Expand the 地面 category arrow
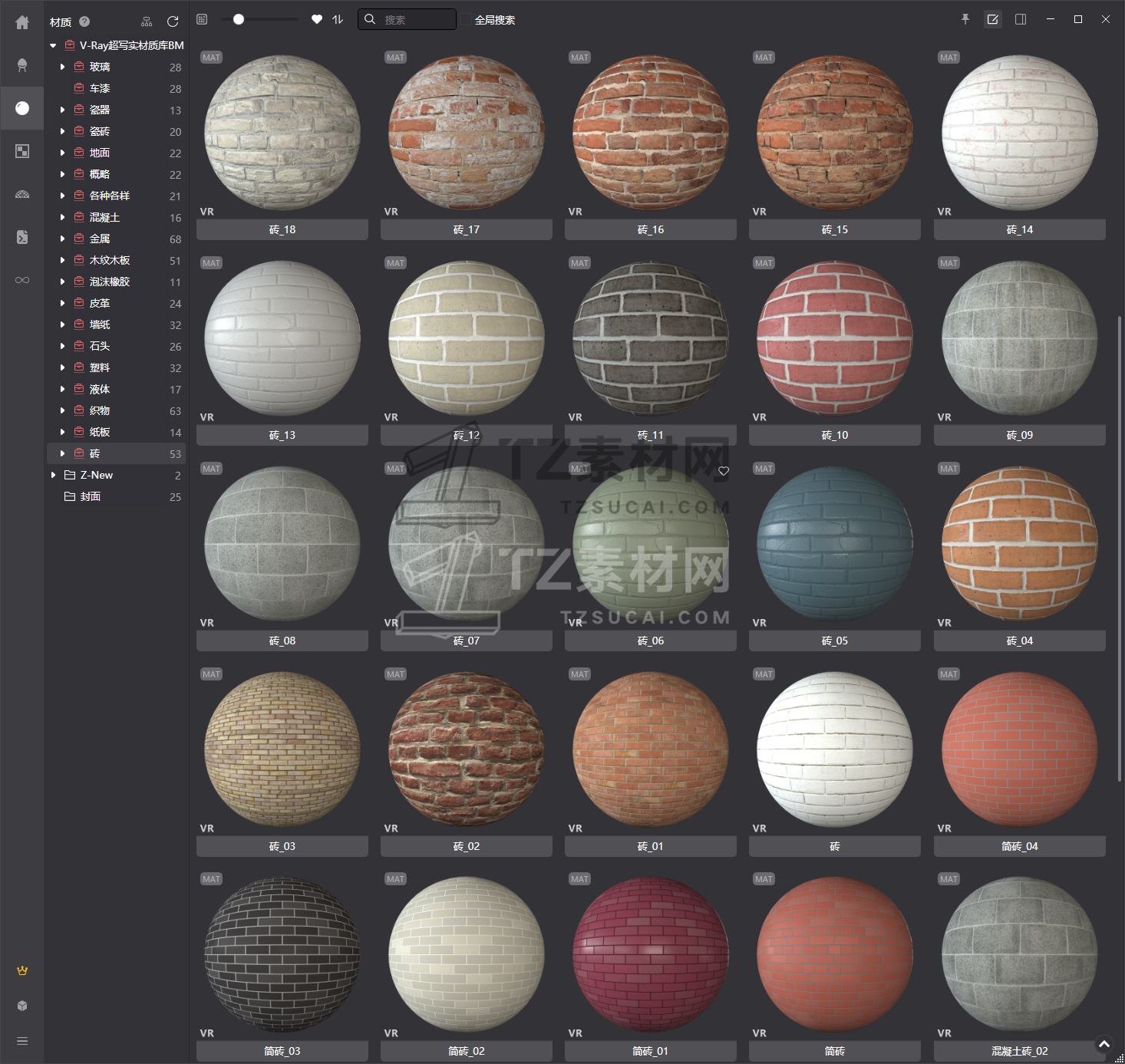This screenshot has width=1125, height=1064. 62,153
